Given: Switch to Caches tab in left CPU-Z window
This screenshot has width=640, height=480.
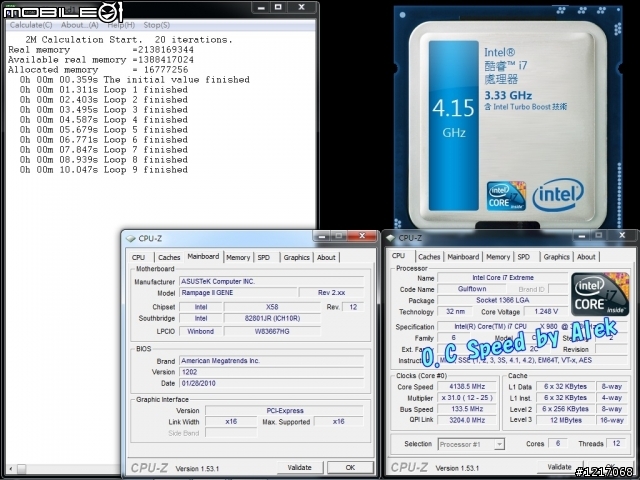Looking at the screenshot, I should (x=169, y=258).
